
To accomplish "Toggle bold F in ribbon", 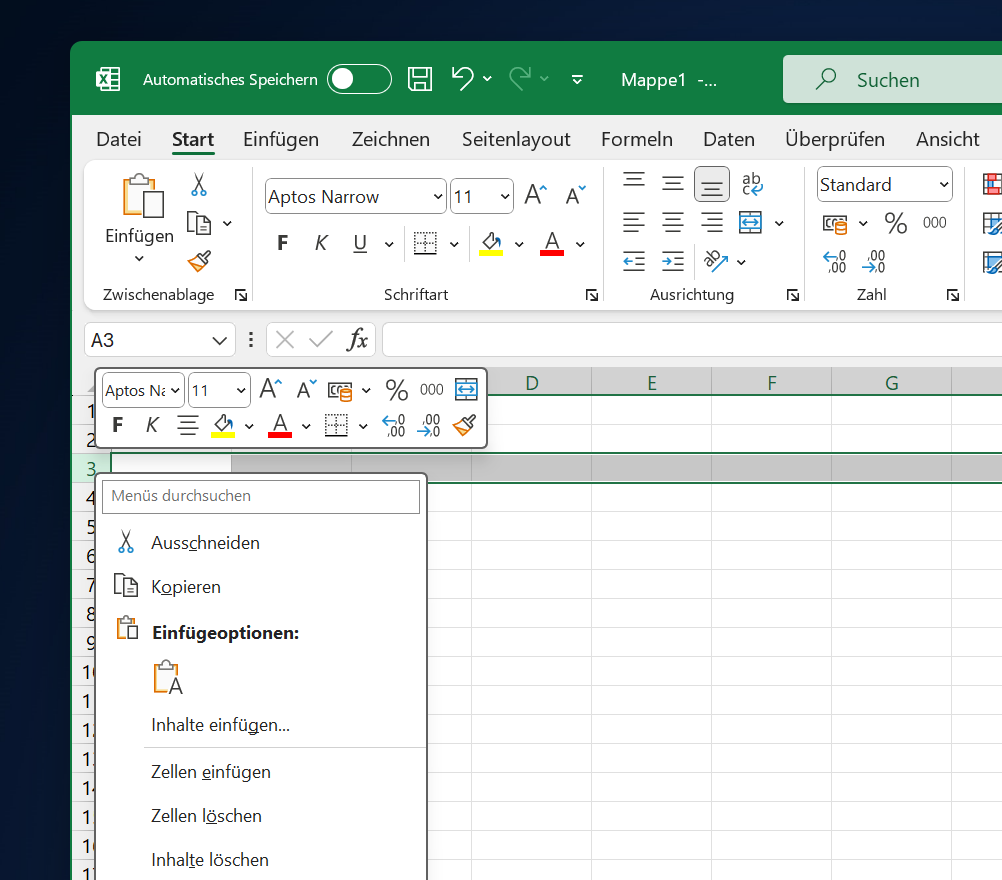I will pos(282,243).
